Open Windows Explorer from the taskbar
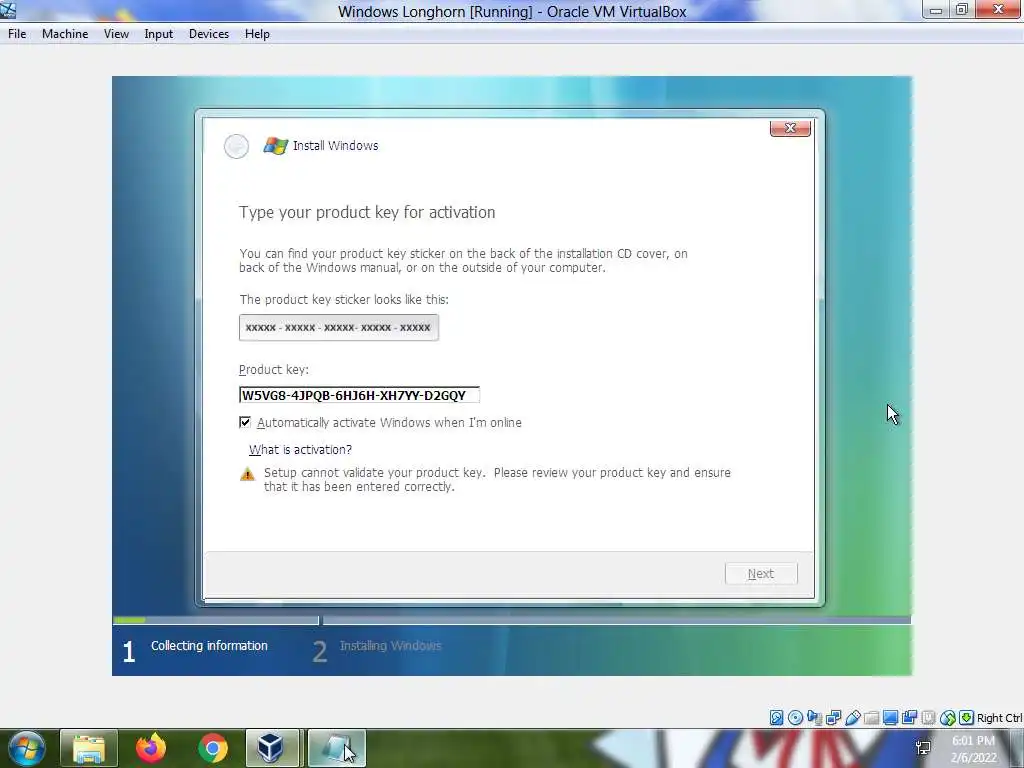 [x=89, y=748]
